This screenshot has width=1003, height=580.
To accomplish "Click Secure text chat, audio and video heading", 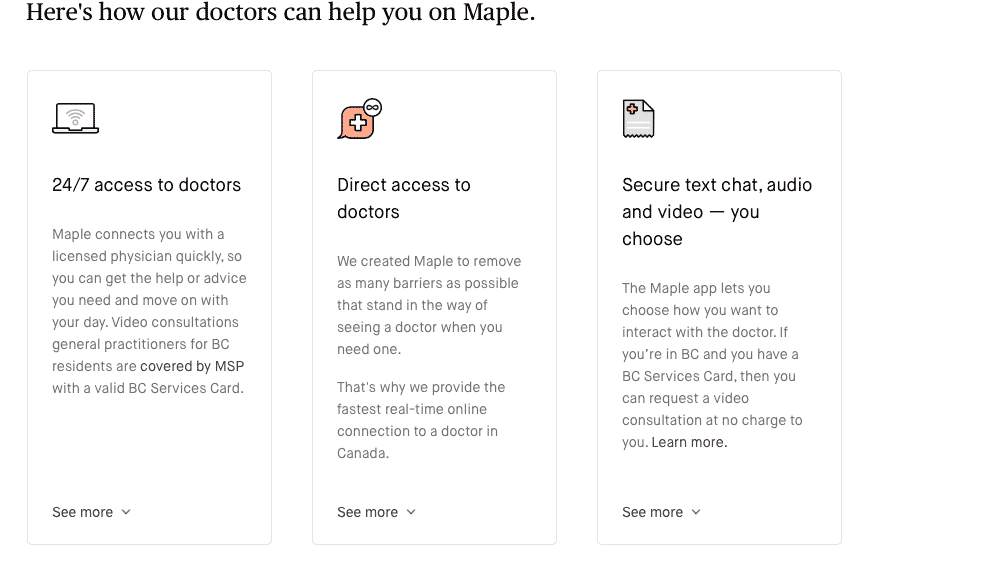I will [717, 212].
